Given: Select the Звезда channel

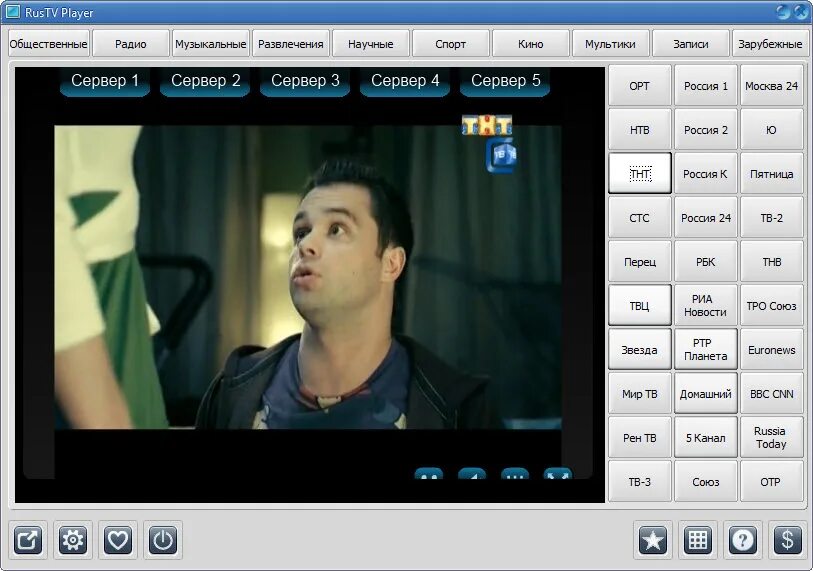Looking at the screenshot, I should tap(640, 350).
